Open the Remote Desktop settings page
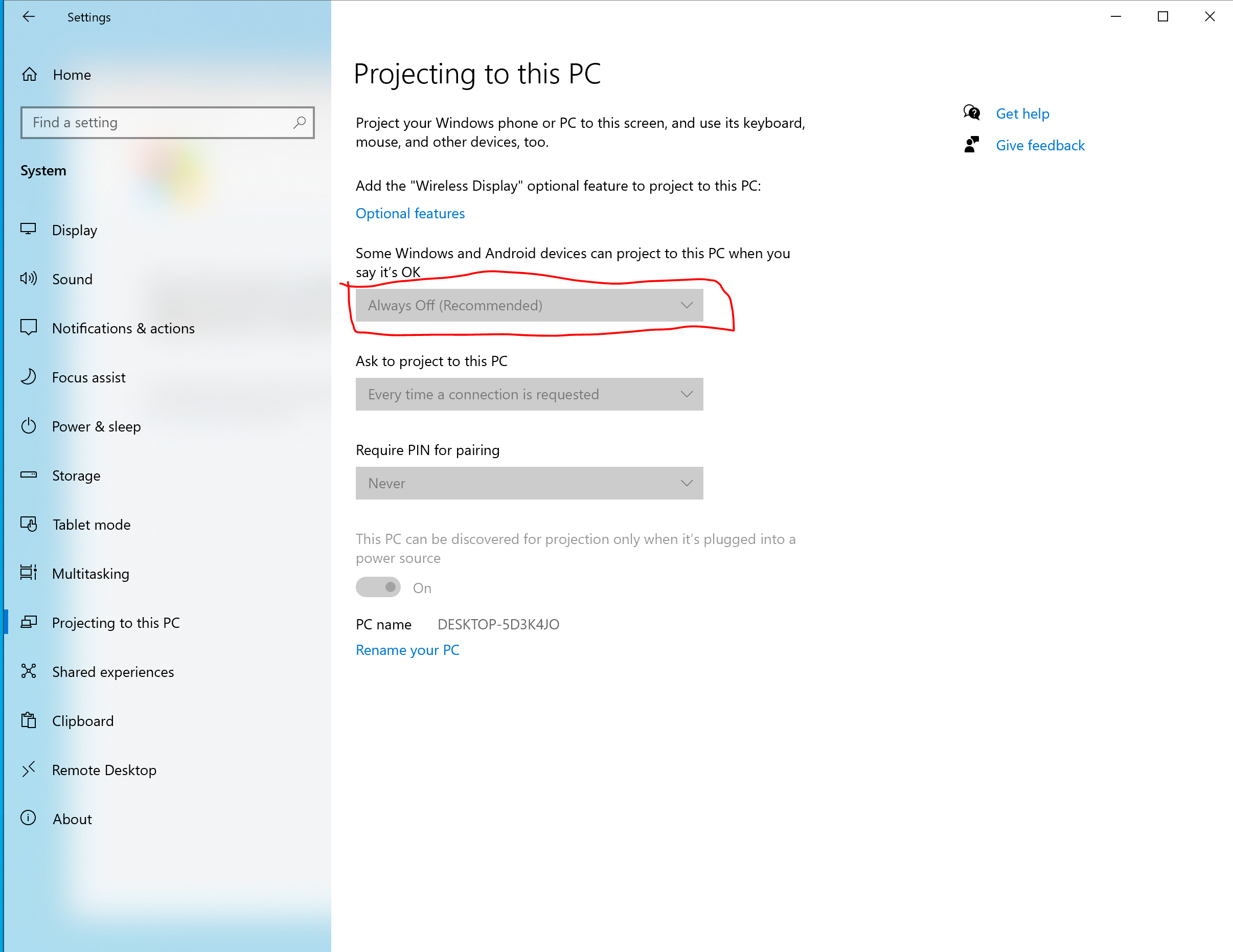The image size is (1233, 952). 104,770
